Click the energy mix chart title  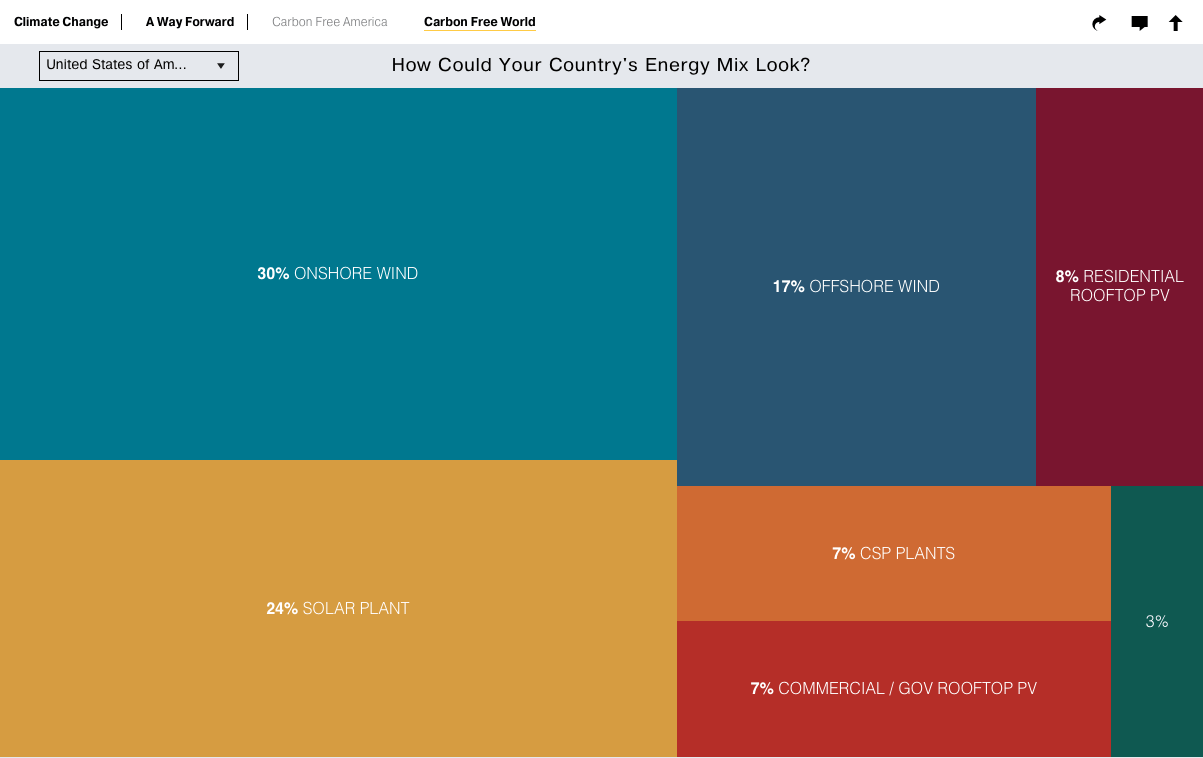[x=601, y=65]
